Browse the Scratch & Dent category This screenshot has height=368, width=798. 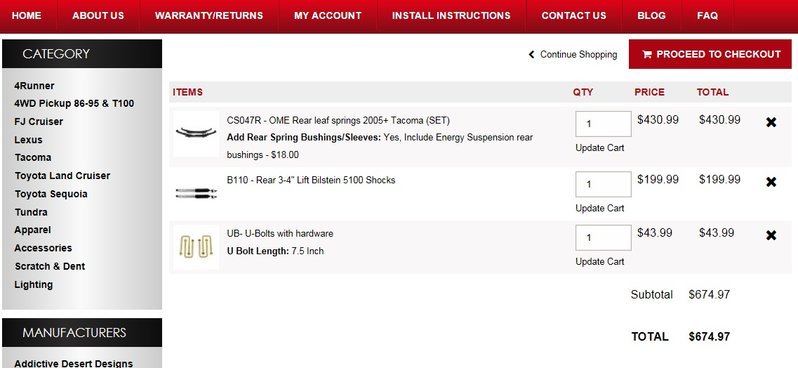point(50,266)
